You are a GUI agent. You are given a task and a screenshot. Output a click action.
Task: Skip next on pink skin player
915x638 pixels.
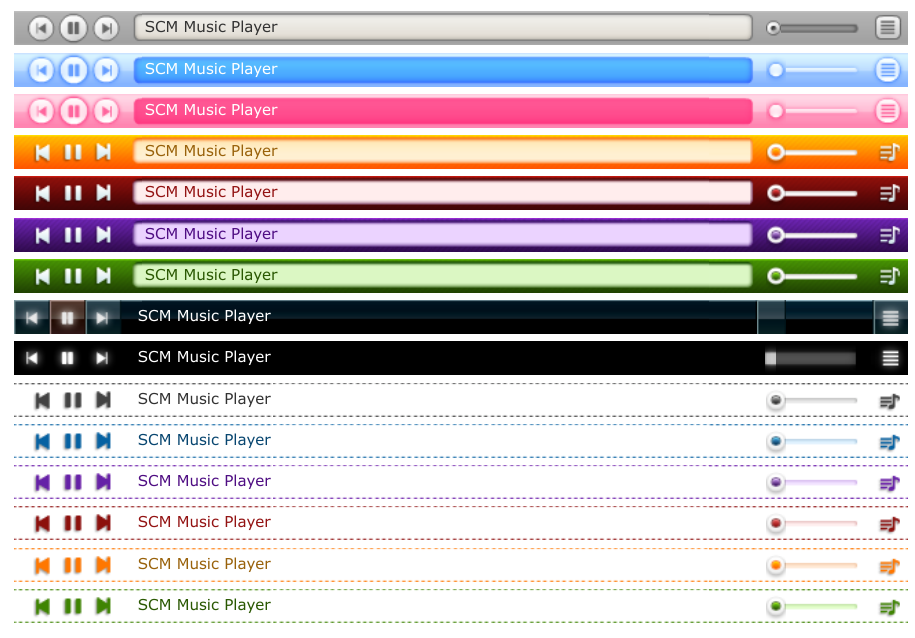coord(106,111)
